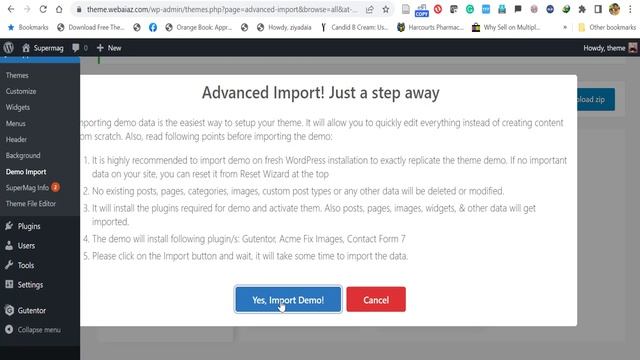The width and height of the screenshot is (640, 360).
Task: Select Demo Import in sidebar
Action: click(x=26, y=171)
